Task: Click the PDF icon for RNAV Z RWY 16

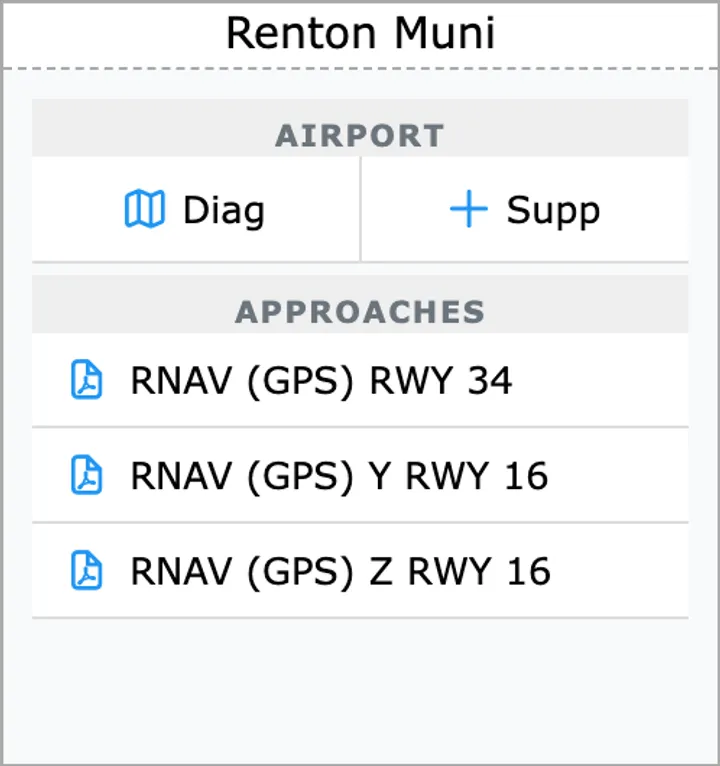Action: pyautogui.click(x=87, y=571)
